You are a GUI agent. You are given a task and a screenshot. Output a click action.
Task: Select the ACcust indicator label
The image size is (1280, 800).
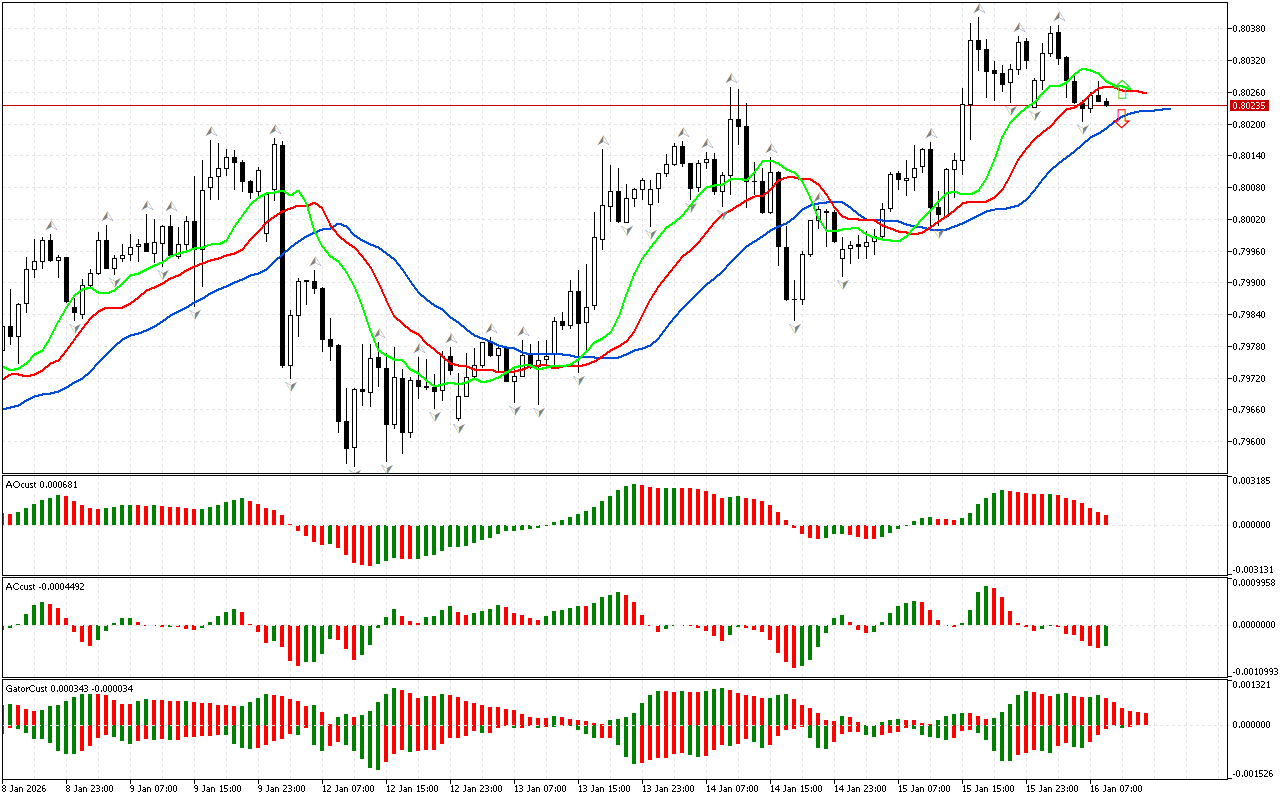coord(44,586)
